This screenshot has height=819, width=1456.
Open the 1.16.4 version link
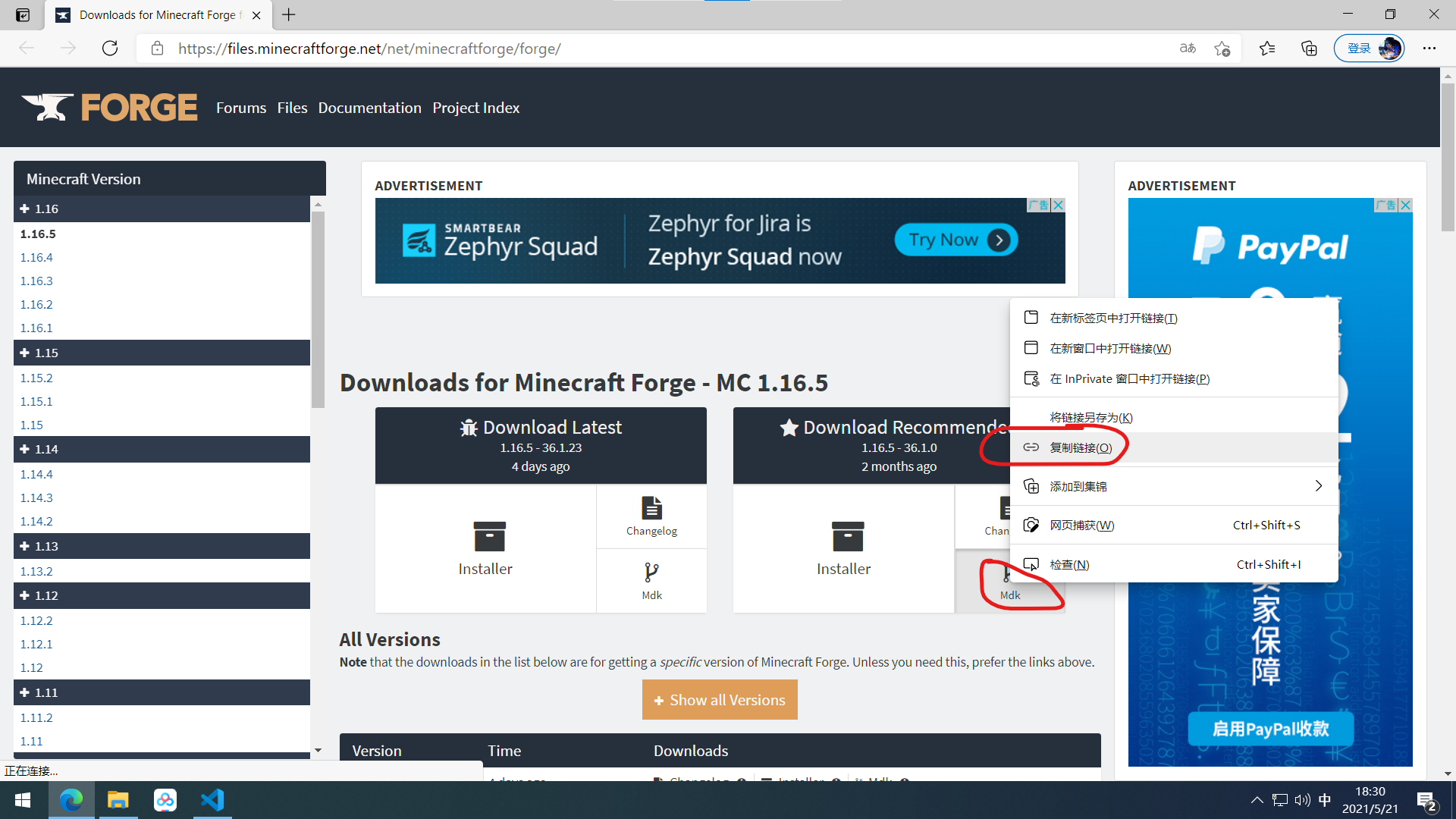36,257
